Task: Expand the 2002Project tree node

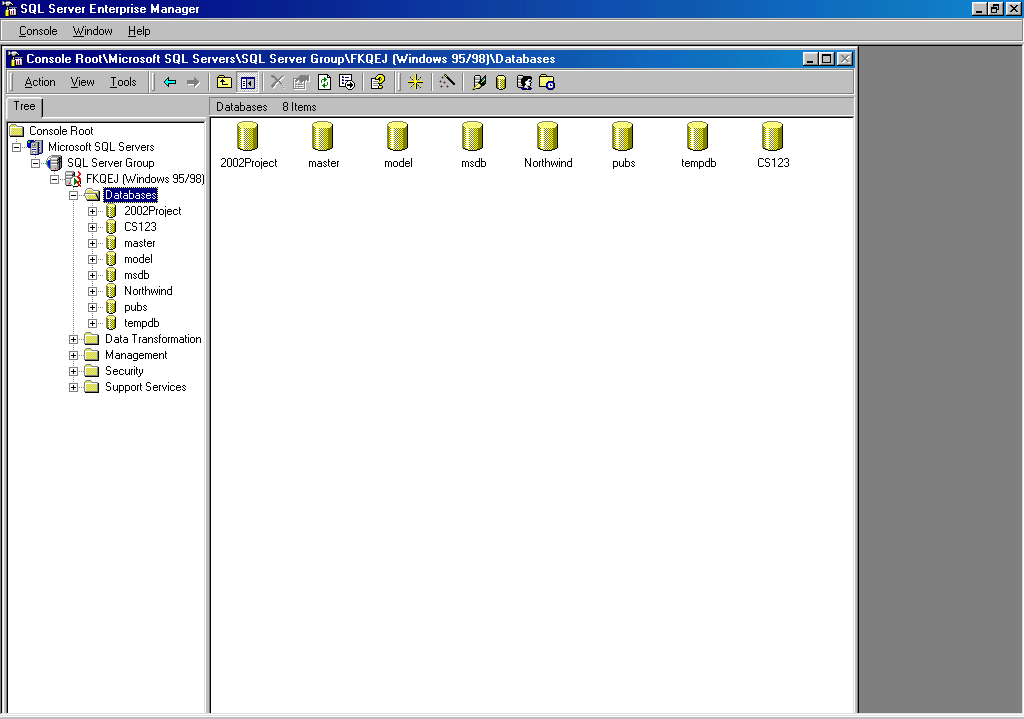Action: [x=93, y=211]
